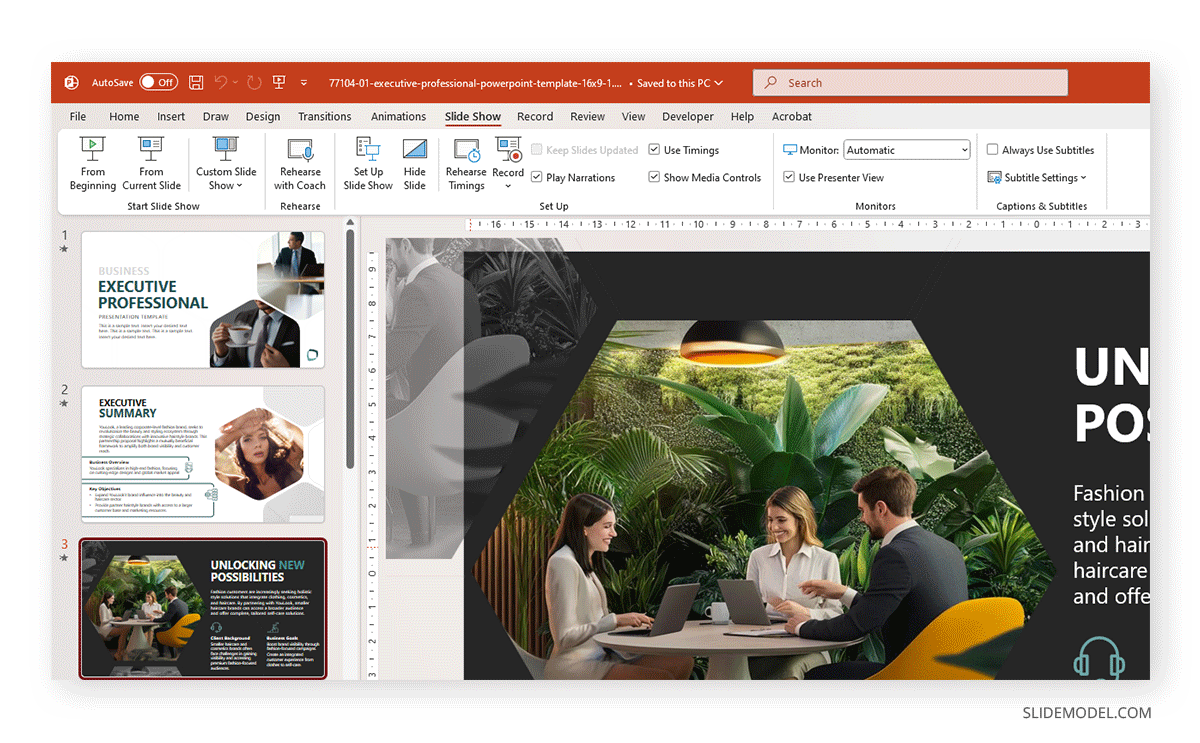The image size is (1200, 743).
Task: Turn AutoSave on
Action: point(159,82)
